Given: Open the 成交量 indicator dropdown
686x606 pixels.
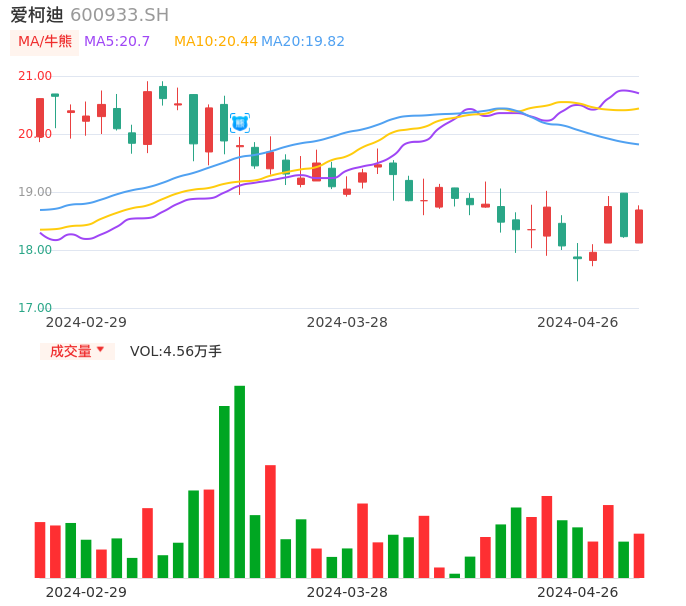Looking at the screenshot, I should pos(77,351).
